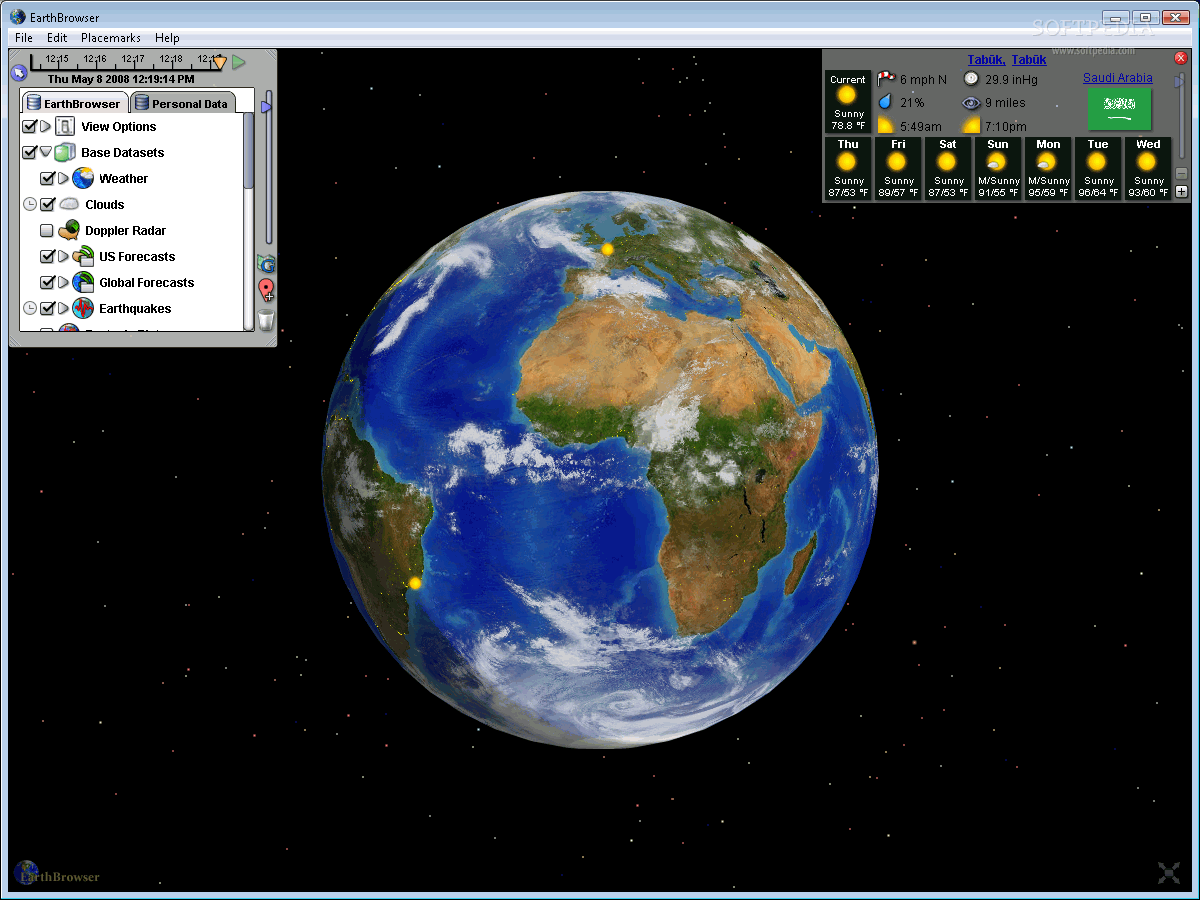This screenshot has width=1200, height=900.
Task: Click the Doppler Radar label
Action: [x=125, y=231]
